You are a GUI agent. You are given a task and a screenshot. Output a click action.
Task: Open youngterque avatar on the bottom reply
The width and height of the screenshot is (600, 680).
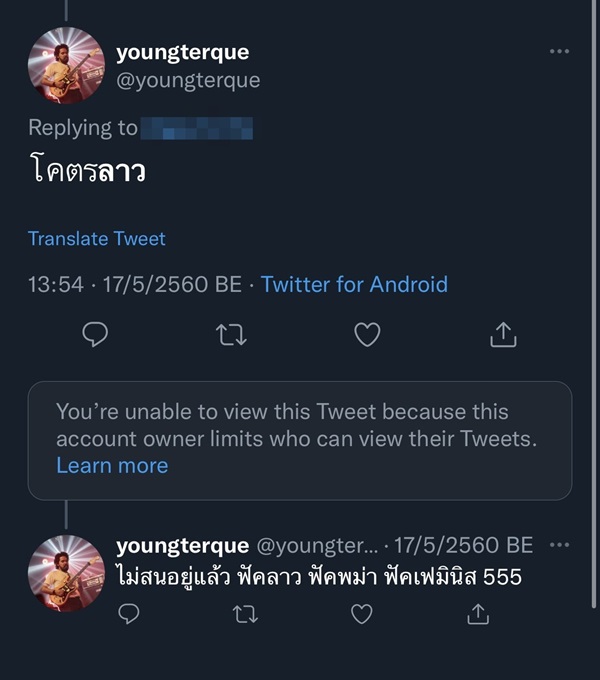[x=66, y=573]
